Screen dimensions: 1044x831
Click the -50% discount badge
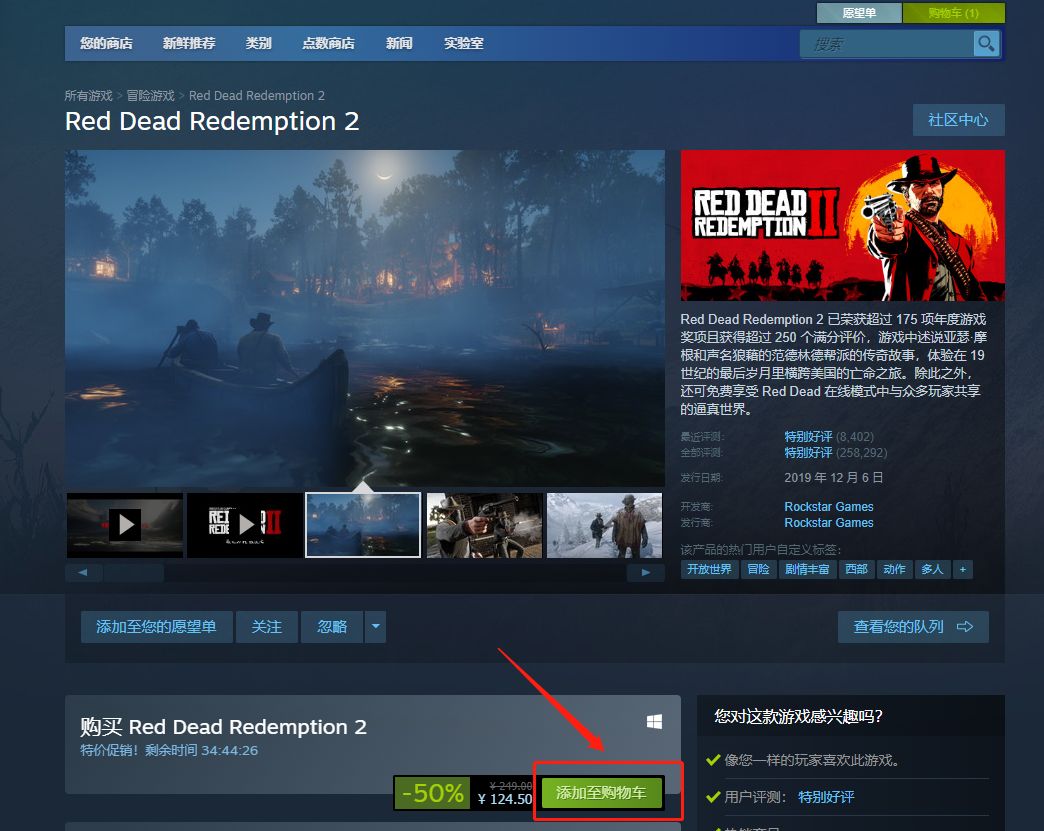tap(433, 793)
